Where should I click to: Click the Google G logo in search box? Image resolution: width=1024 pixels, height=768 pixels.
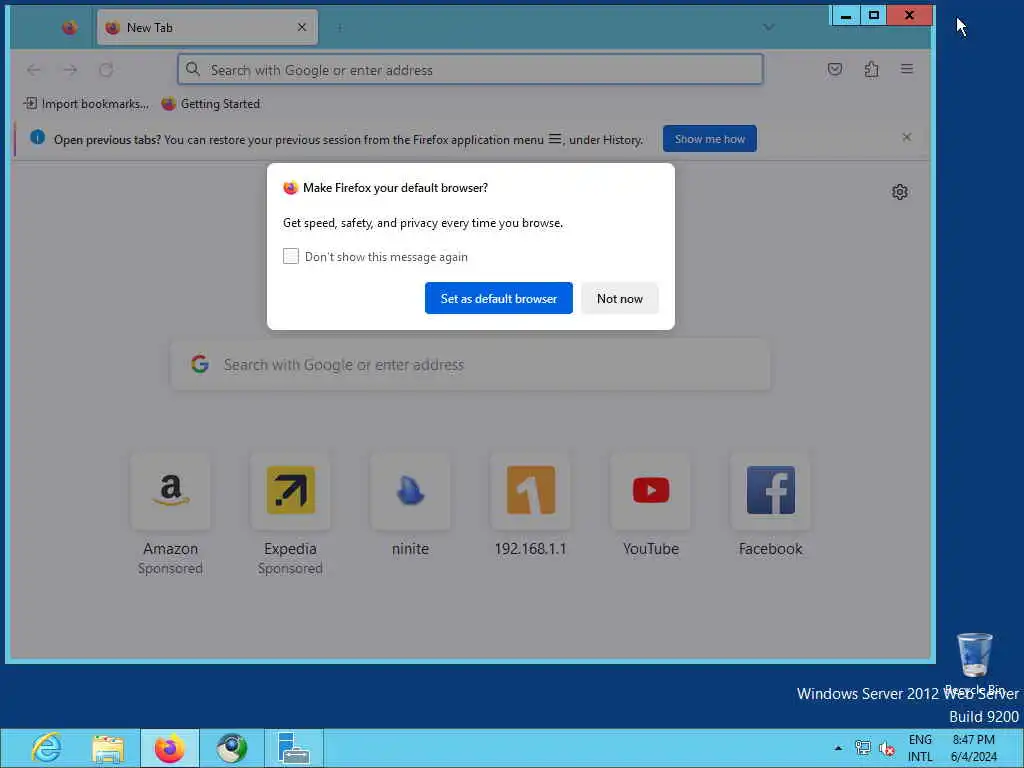point(200,364)
